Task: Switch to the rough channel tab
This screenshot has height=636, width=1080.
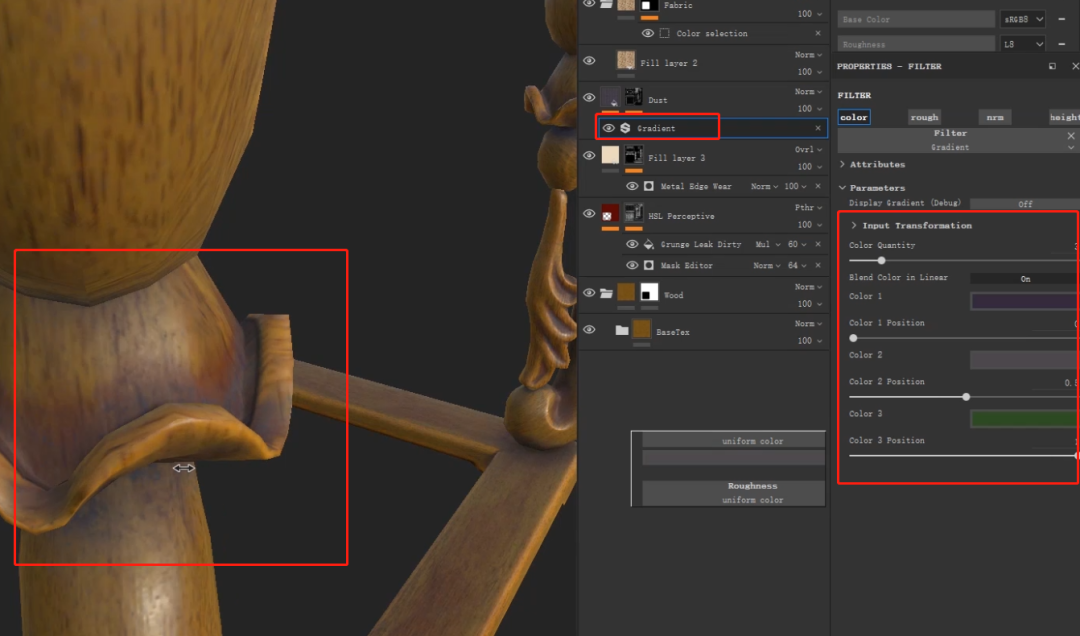Action: click(924, 117)
